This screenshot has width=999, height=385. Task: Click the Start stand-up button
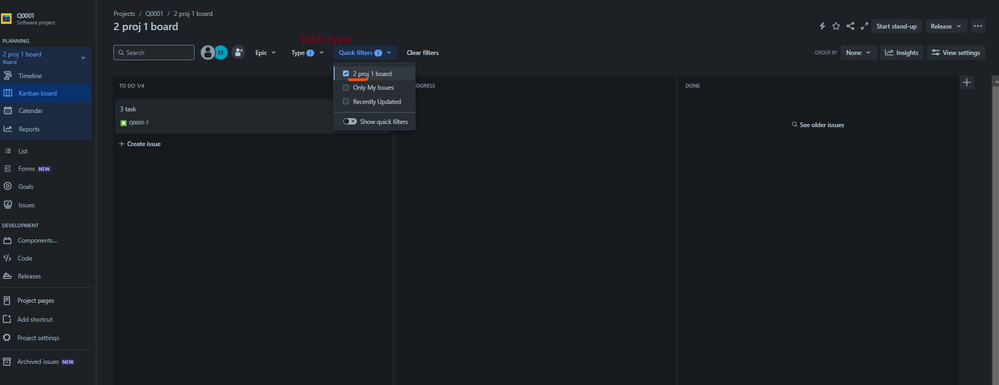(x=896, y=26)
